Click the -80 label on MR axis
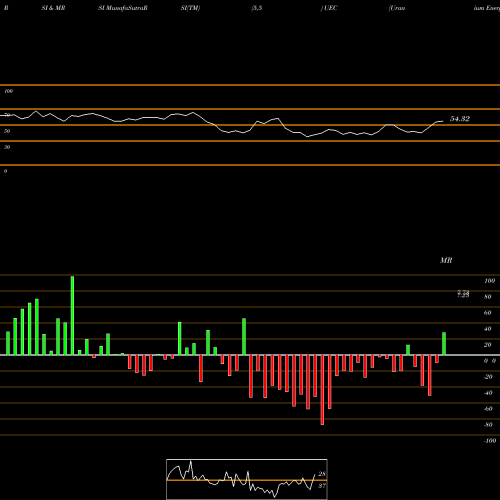Screen dimensions: 500x500 488,425
